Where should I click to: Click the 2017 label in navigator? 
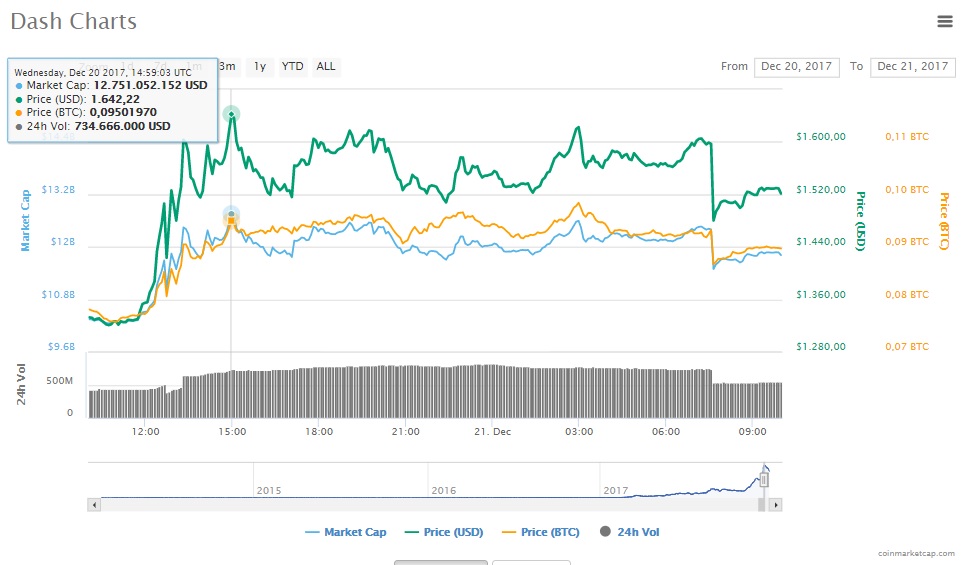point(616,490)
